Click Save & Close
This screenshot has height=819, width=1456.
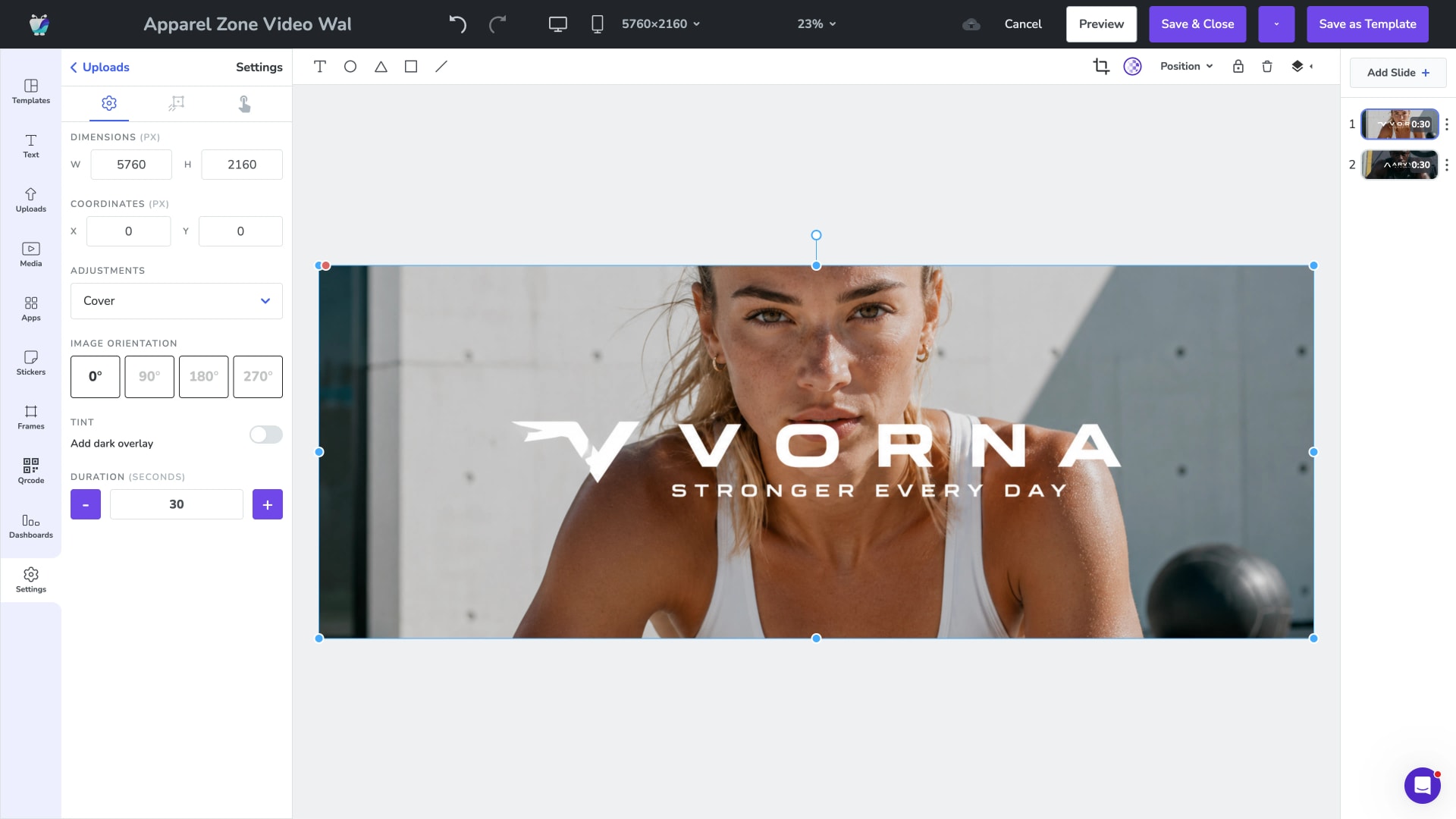(1197, 24)
